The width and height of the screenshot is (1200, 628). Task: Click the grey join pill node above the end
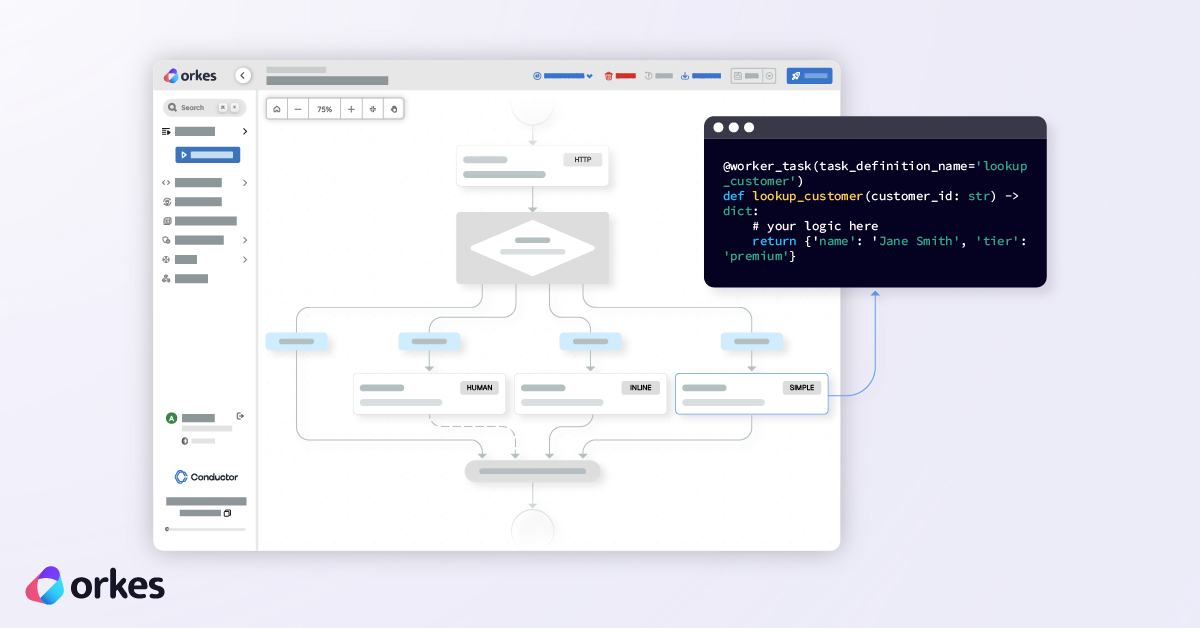tap(532, 471)
